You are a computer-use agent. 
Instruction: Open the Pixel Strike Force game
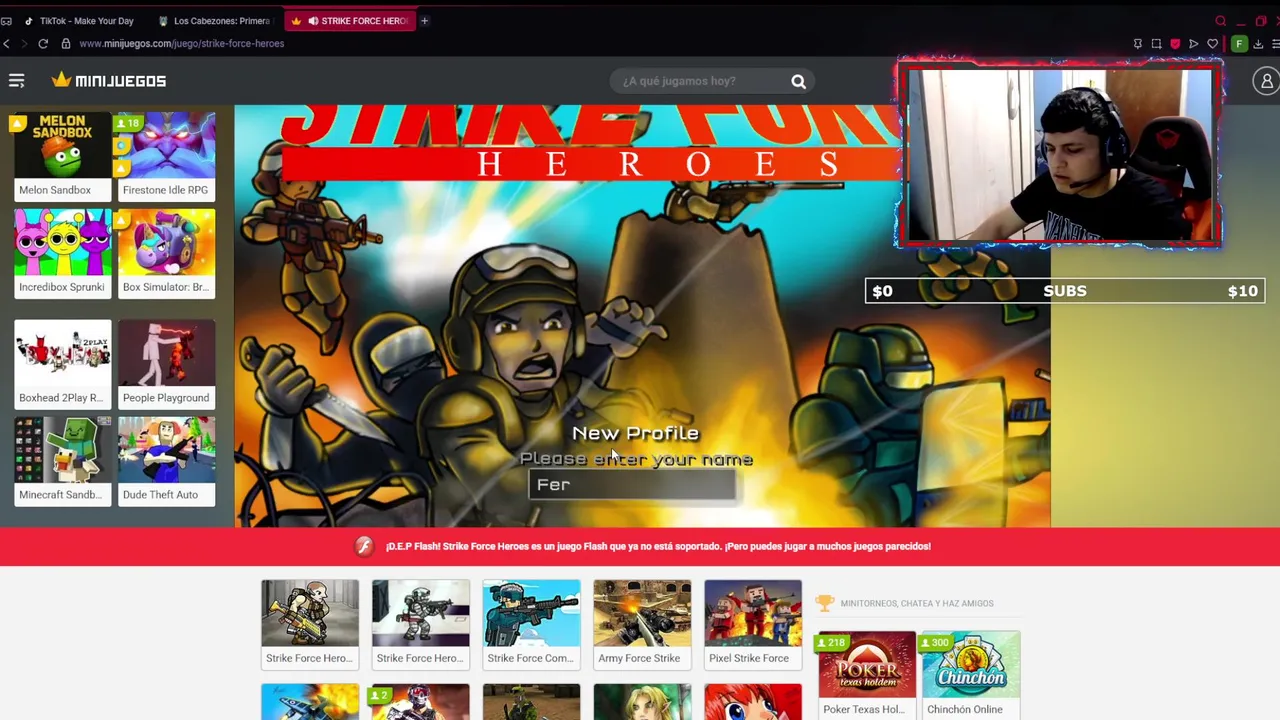[x=753, y=624]
